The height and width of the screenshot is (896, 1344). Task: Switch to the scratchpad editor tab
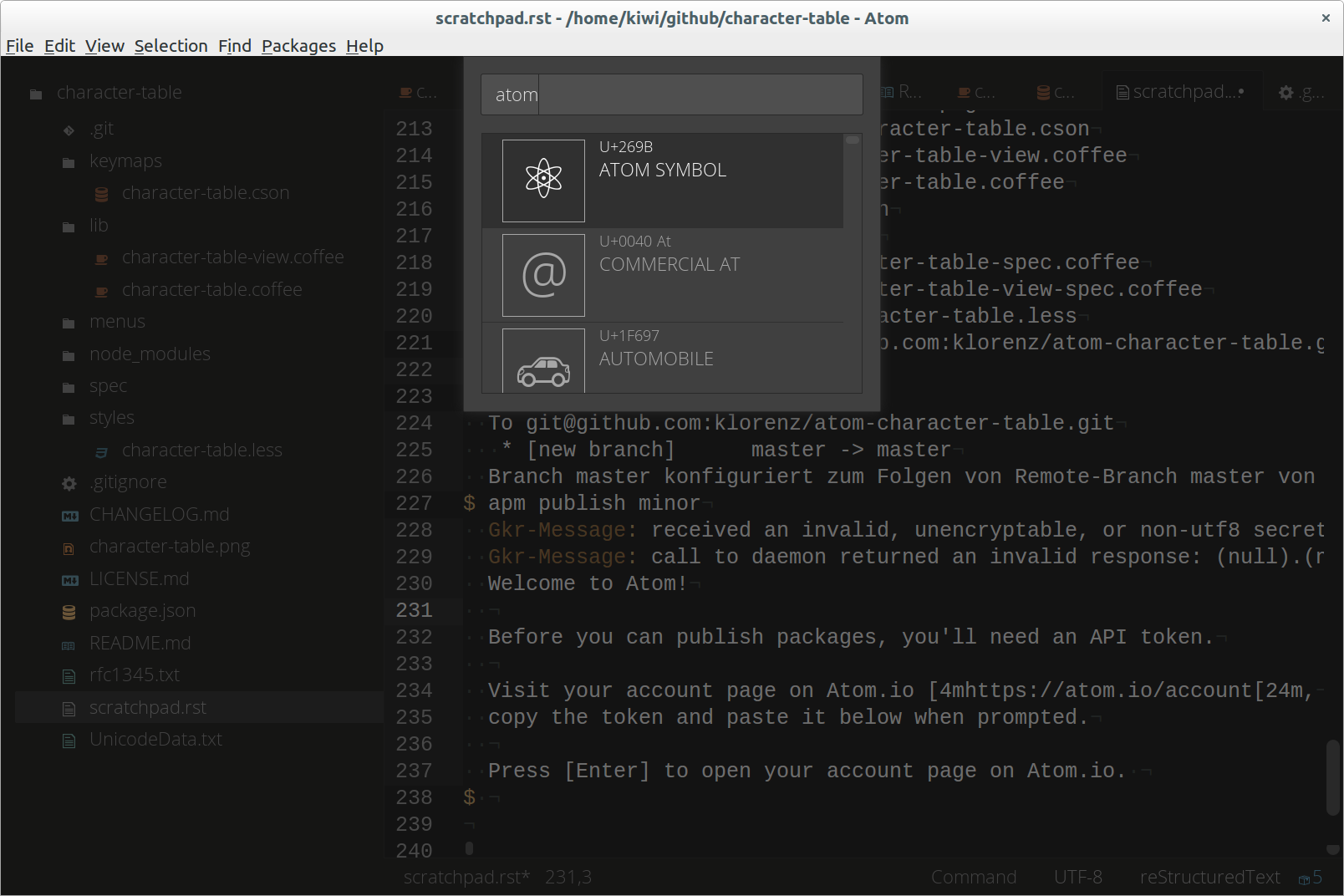coord(1180,92)
